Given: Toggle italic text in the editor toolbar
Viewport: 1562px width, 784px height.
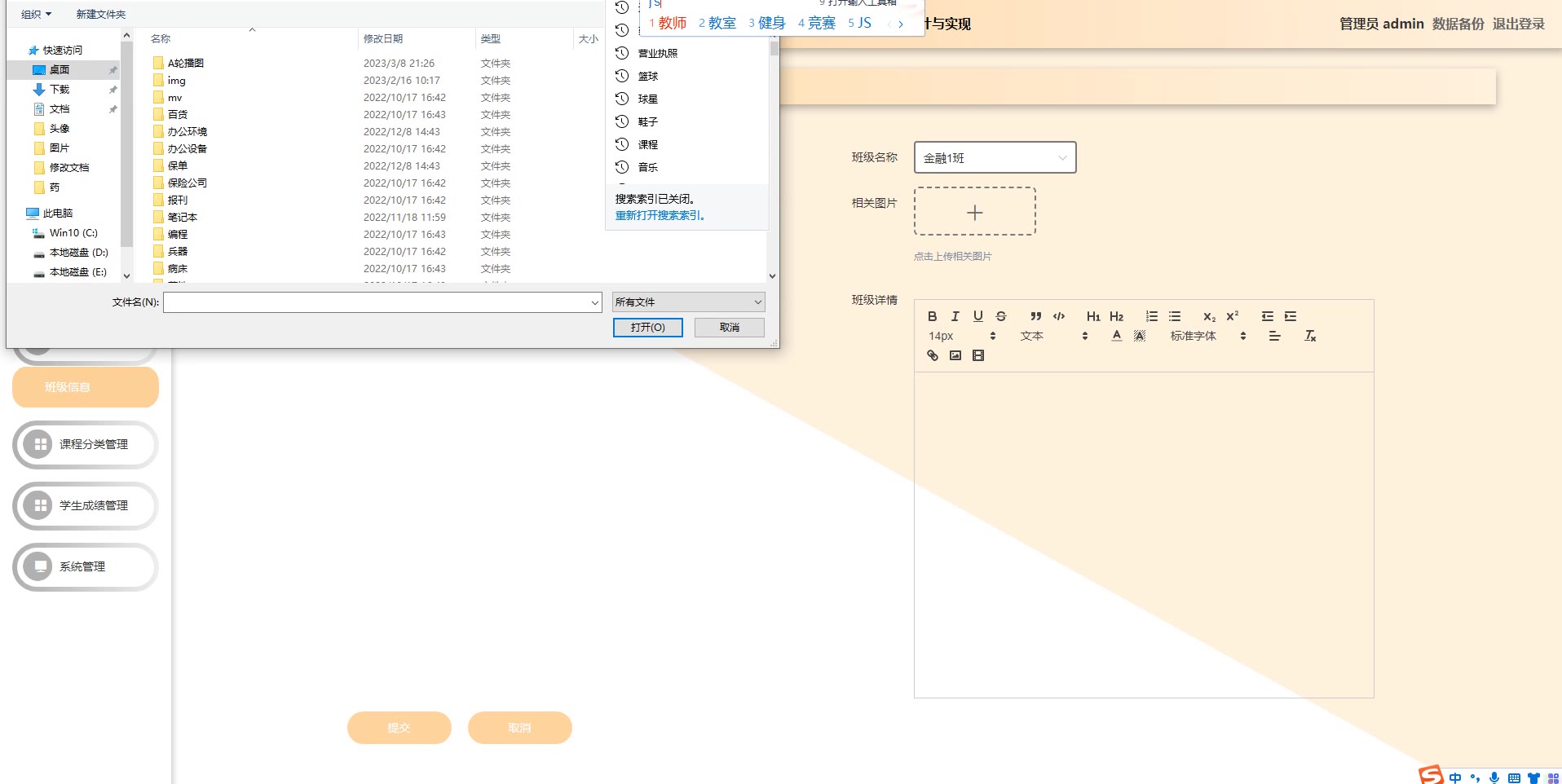Looking at the screenshot, I should pyautogui.click(x=955, y=316).
